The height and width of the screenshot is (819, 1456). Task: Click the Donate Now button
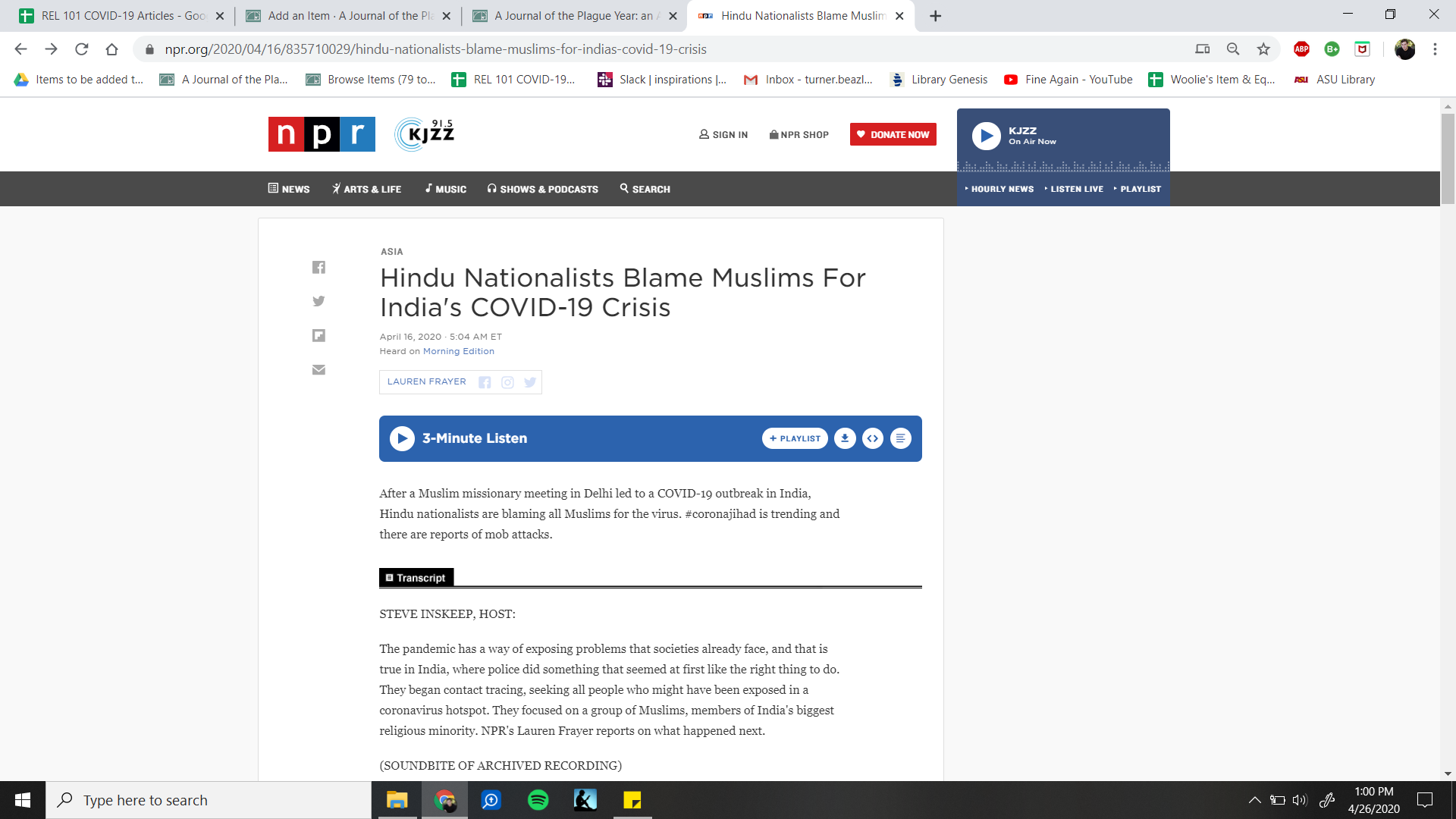pyautogui.click(x=893, y=134)
